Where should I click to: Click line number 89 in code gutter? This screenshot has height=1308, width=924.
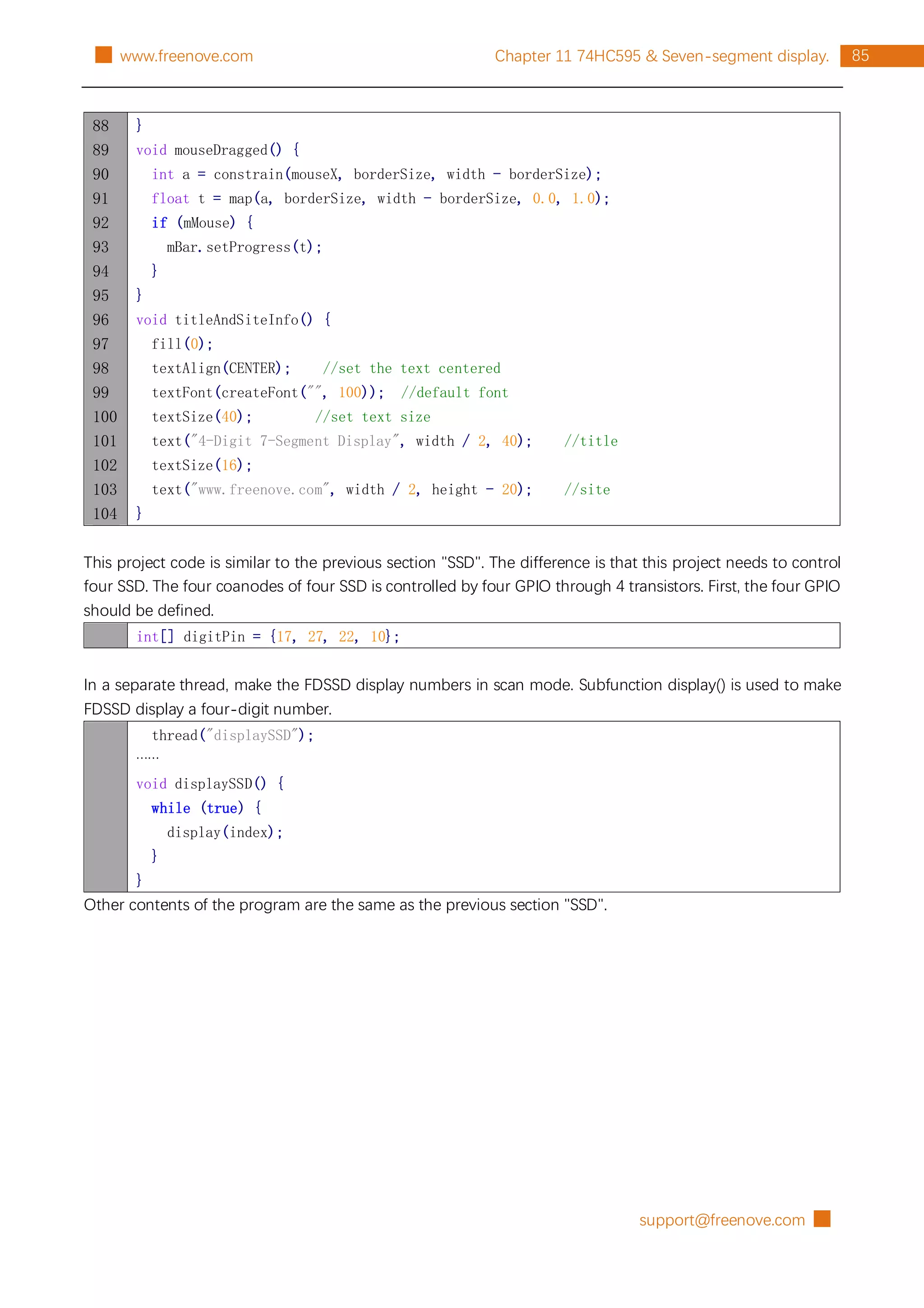[x=101, y=150]
